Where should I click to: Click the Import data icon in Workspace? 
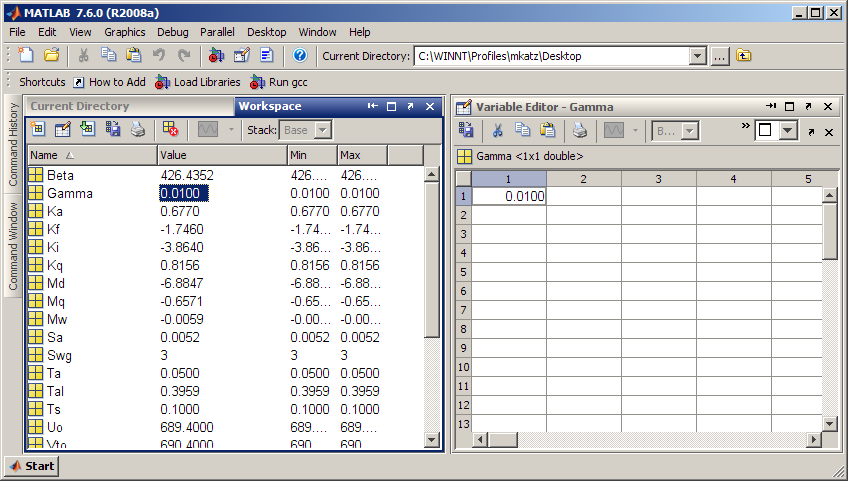pos(88,129)
